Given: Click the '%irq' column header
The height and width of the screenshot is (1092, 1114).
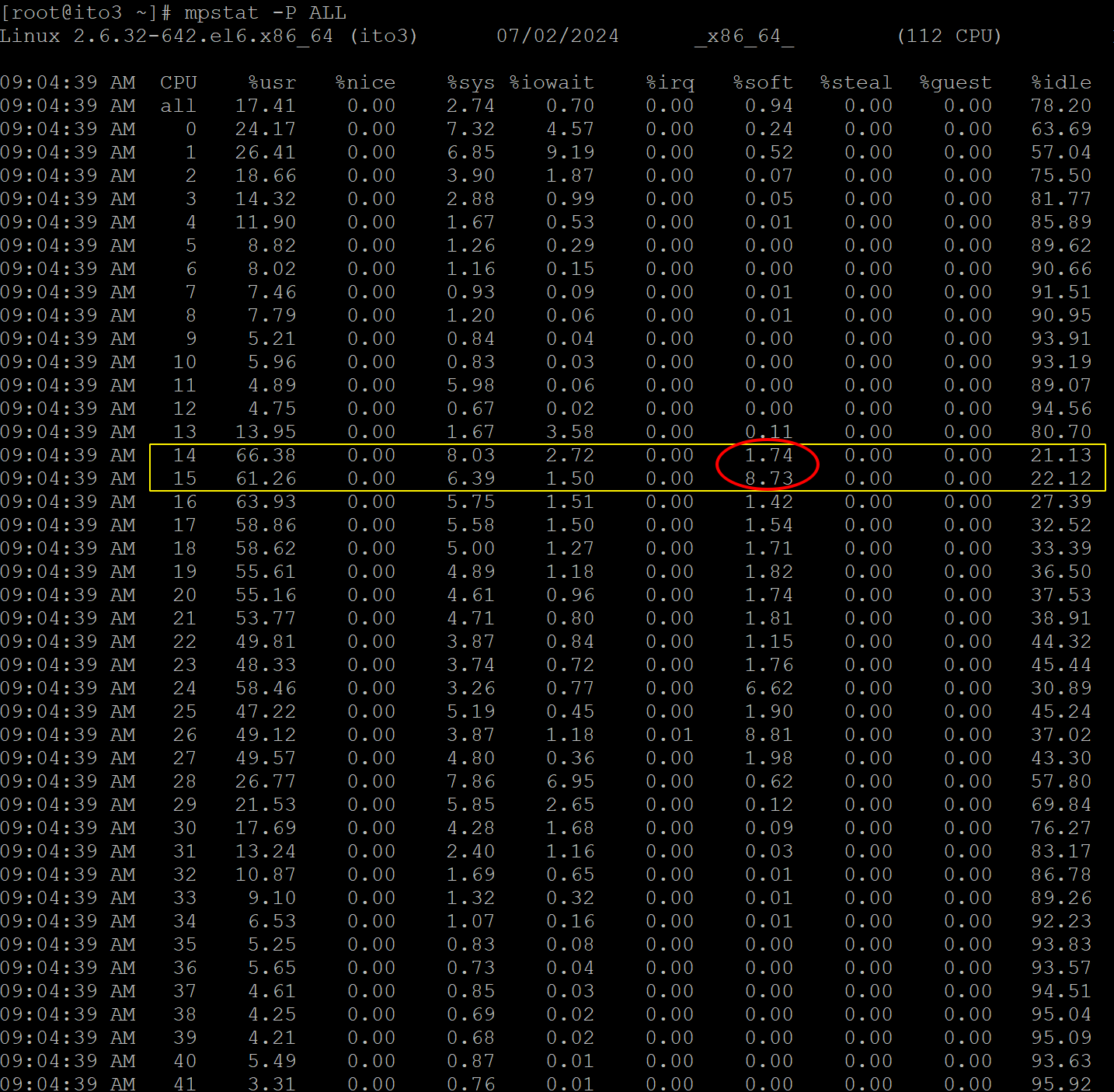Looking at the screenshot, I should 670,82.
